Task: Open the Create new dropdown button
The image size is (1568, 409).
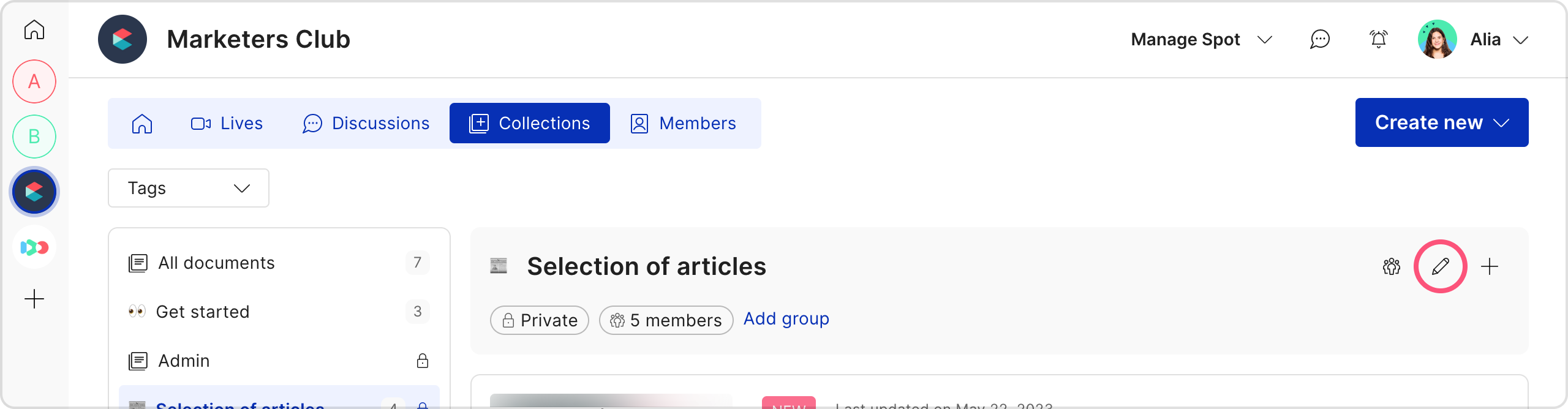Action: (x=1441, y=122)
